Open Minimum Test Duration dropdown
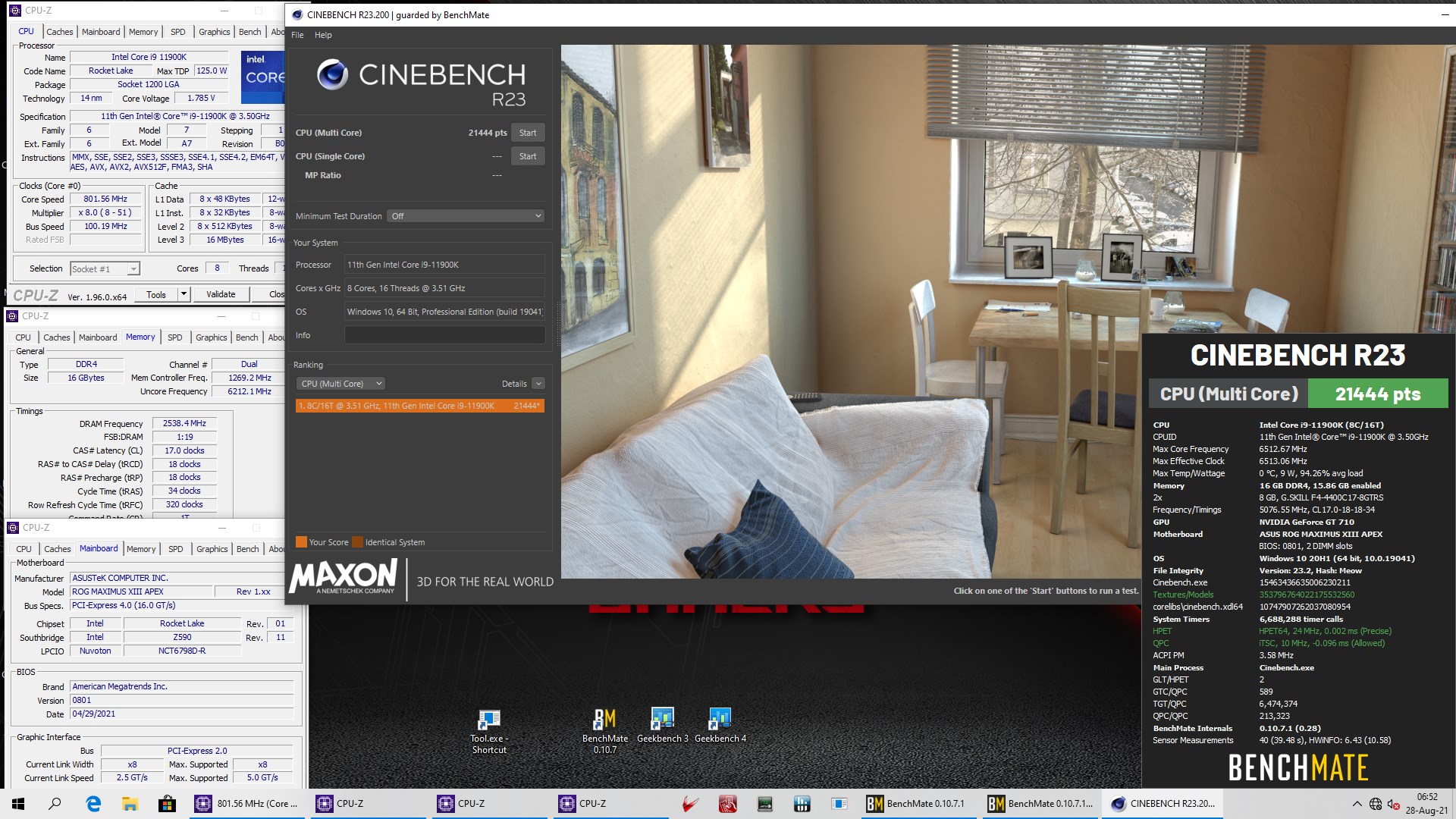 [x=466, y=216]
